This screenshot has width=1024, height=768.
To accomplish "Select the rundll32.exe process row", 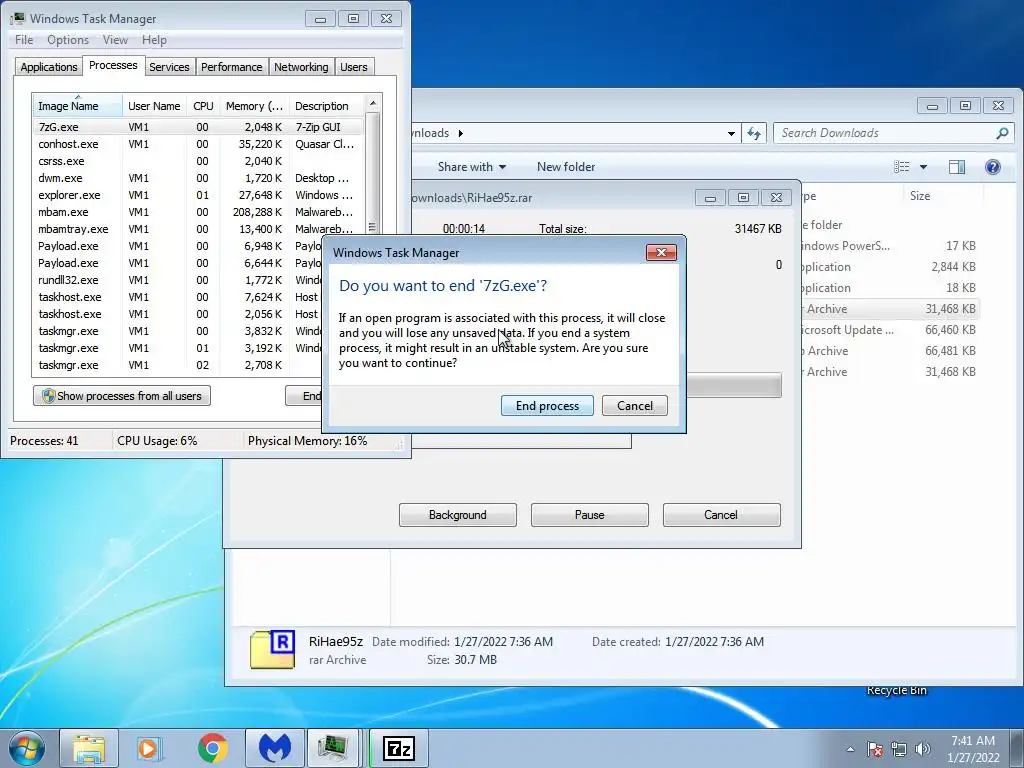I will [178, 280].
